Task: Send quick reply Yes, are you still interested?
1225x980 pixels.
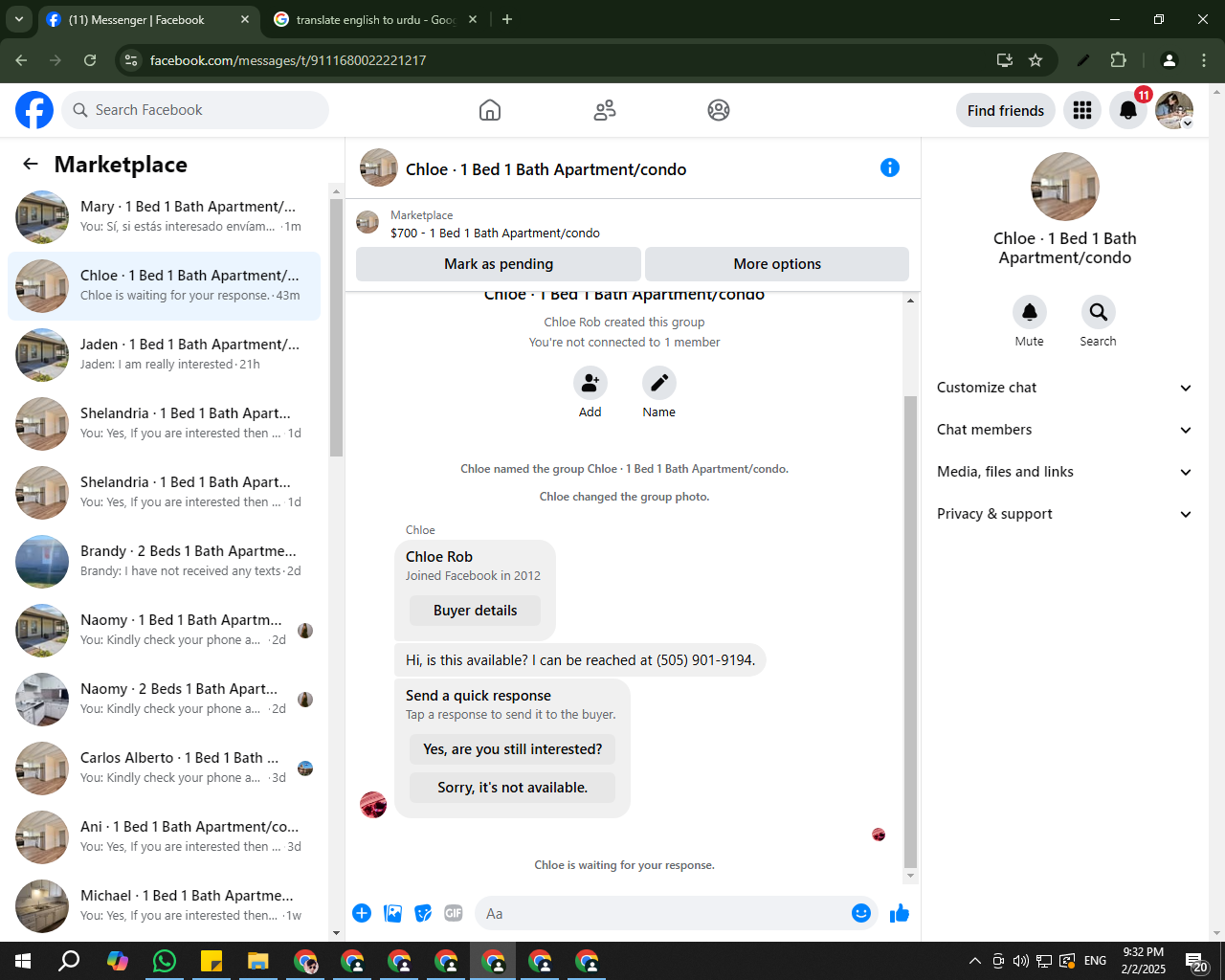Action: [x=513, y=749]
